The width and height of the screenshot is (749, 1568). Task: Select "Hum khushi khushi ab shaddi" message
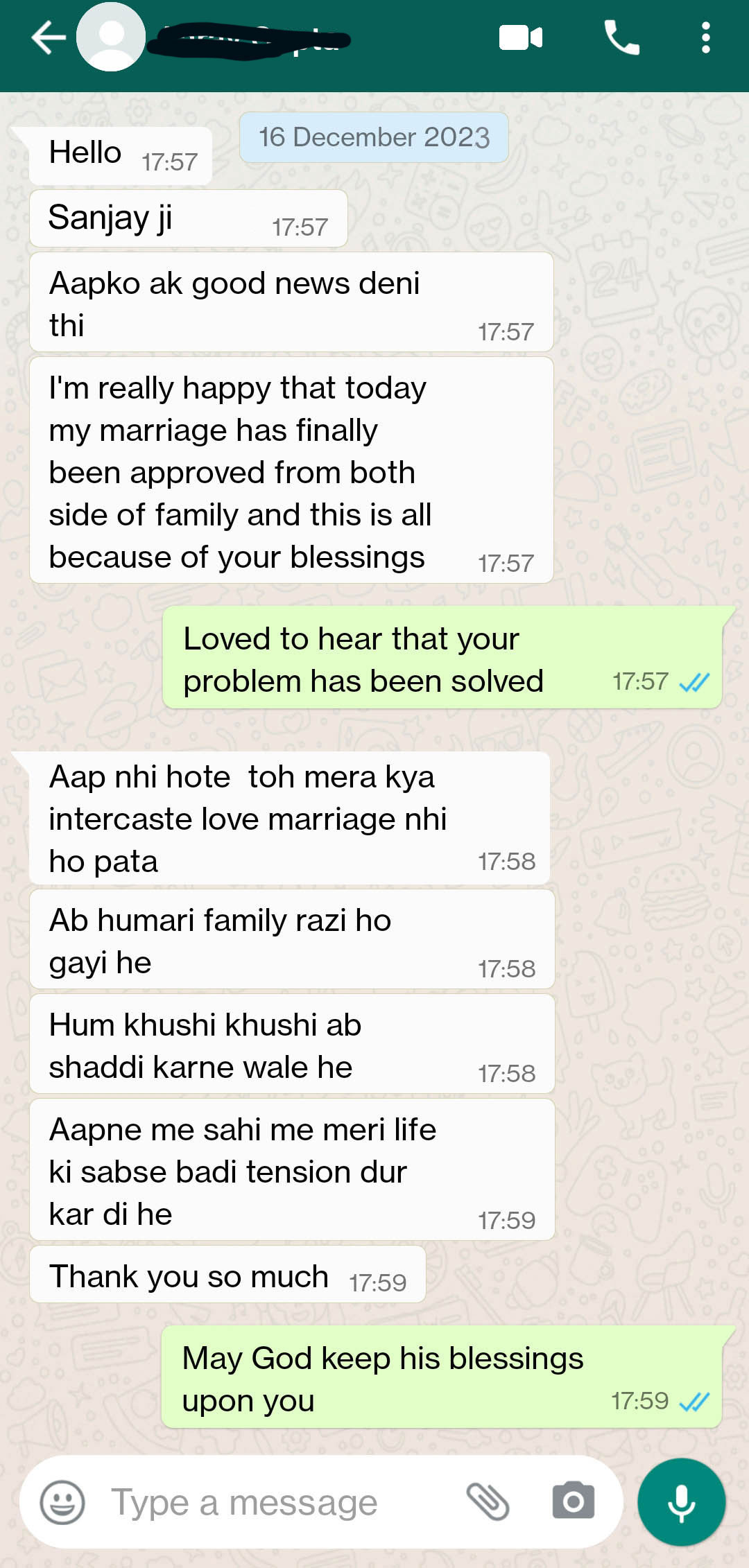tap(292, 1044)
